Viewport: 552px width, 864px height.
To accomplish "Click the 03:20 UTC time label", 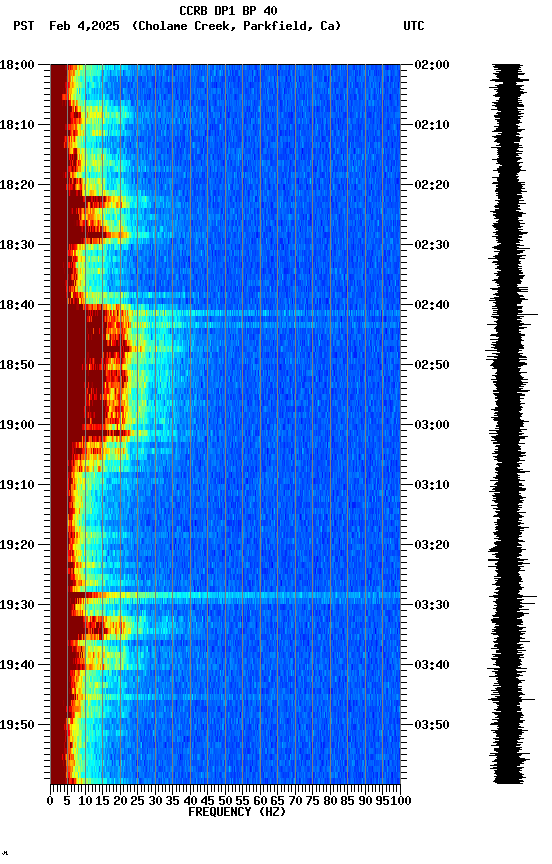I will tap(432, 545).
